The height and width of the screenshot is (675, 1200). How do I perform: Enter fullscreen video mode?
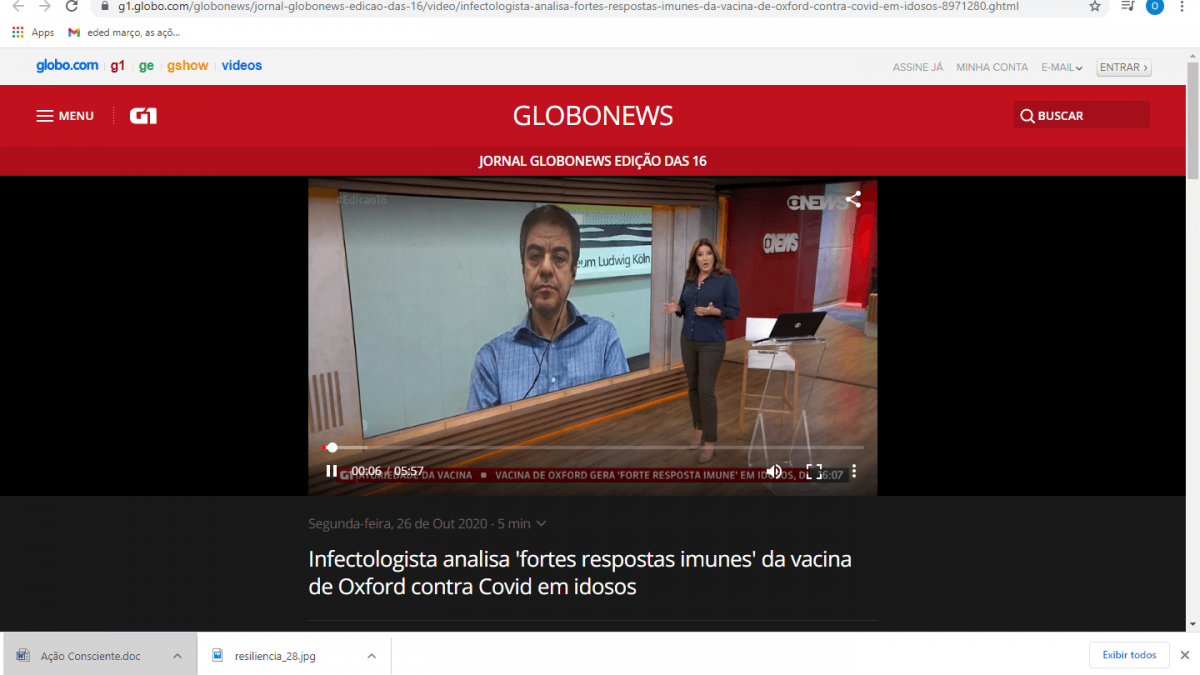[814, 471]
